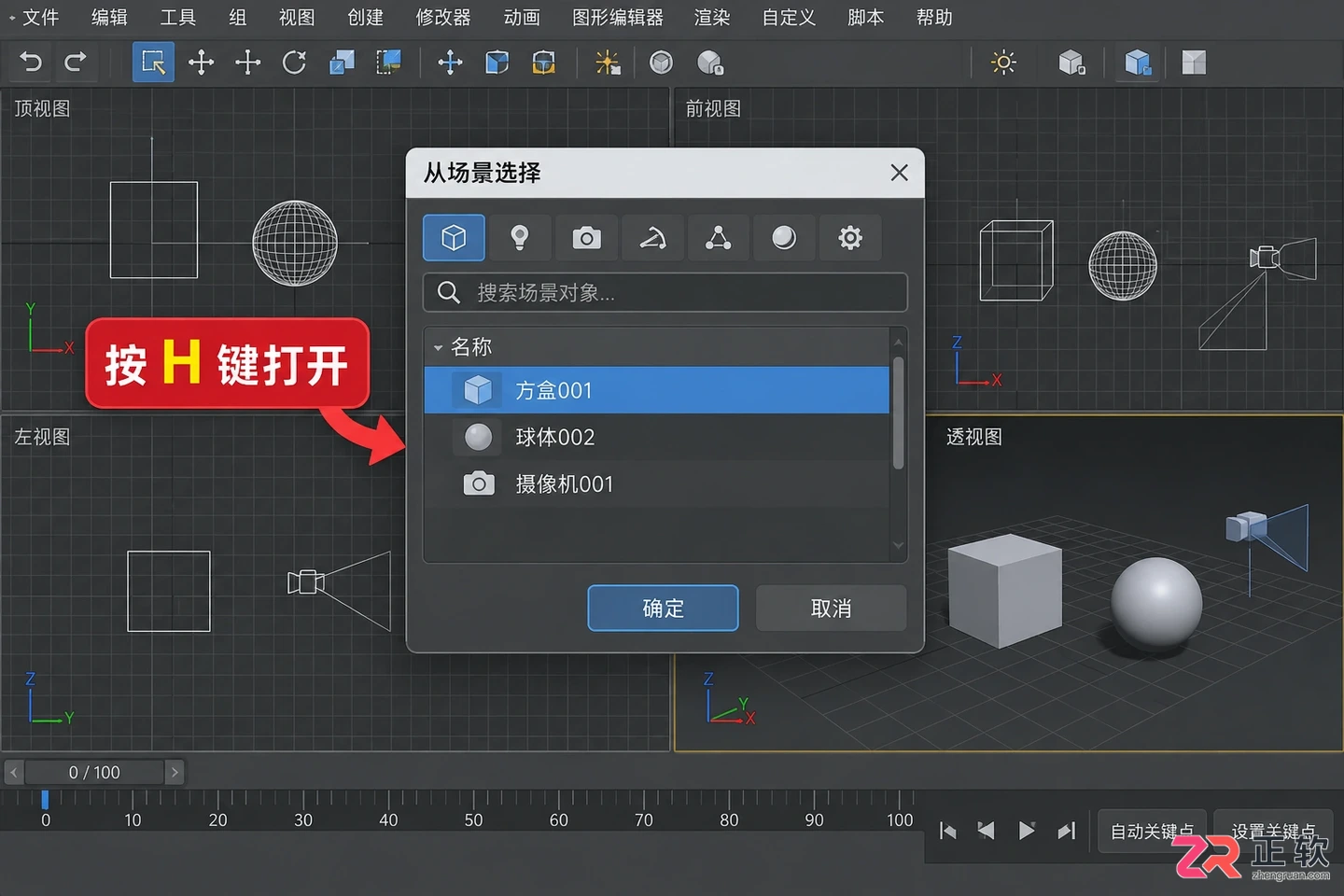Pick the dashed-rectangle region selection tool

tap(388, 63)
